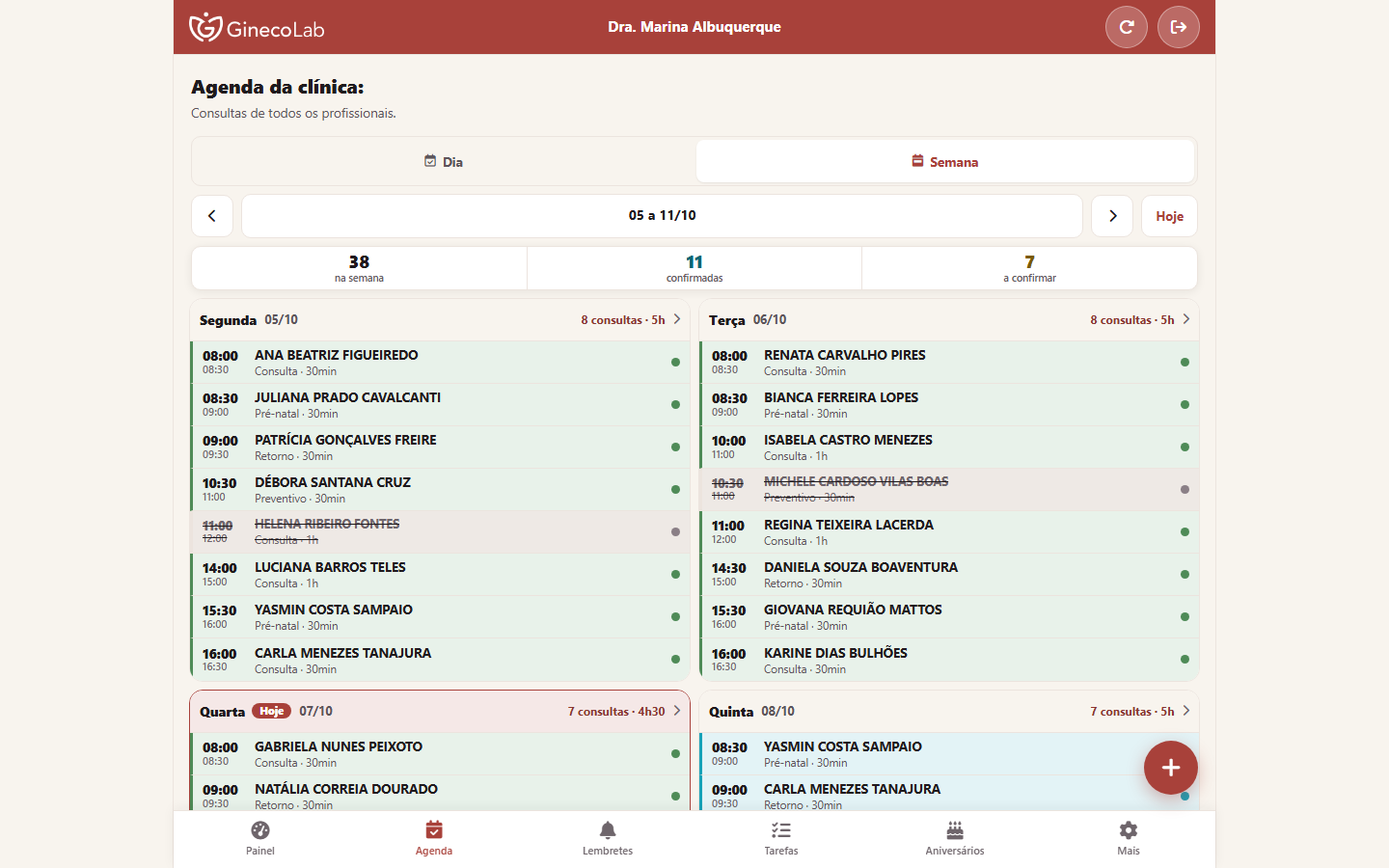
Task: Click the 7 a confirmar counter
Action: coord(1029,268)
